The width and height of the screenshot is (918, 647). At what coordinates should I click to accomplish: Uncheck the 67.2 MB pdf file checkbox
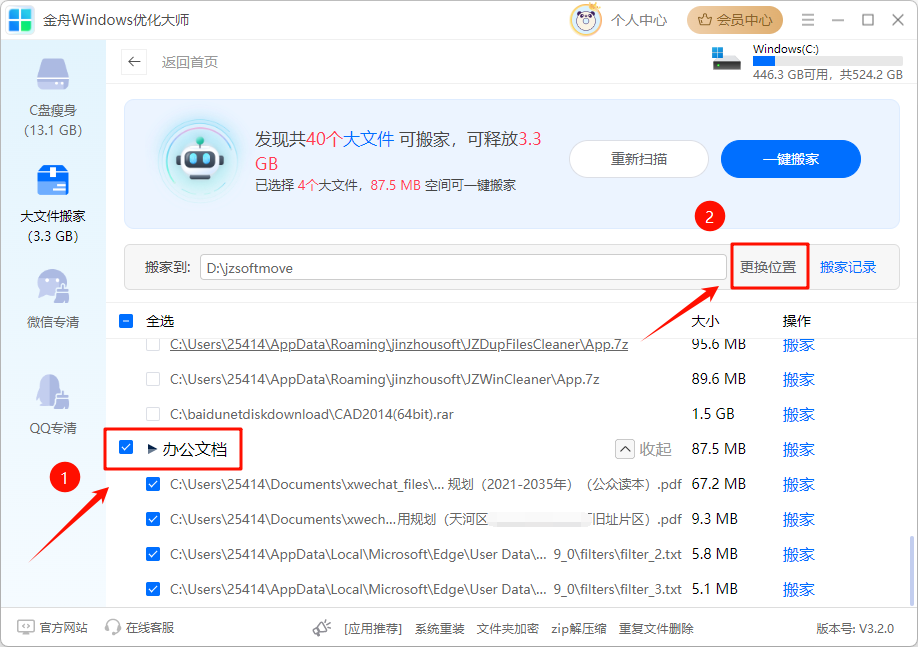click(153, 484)
